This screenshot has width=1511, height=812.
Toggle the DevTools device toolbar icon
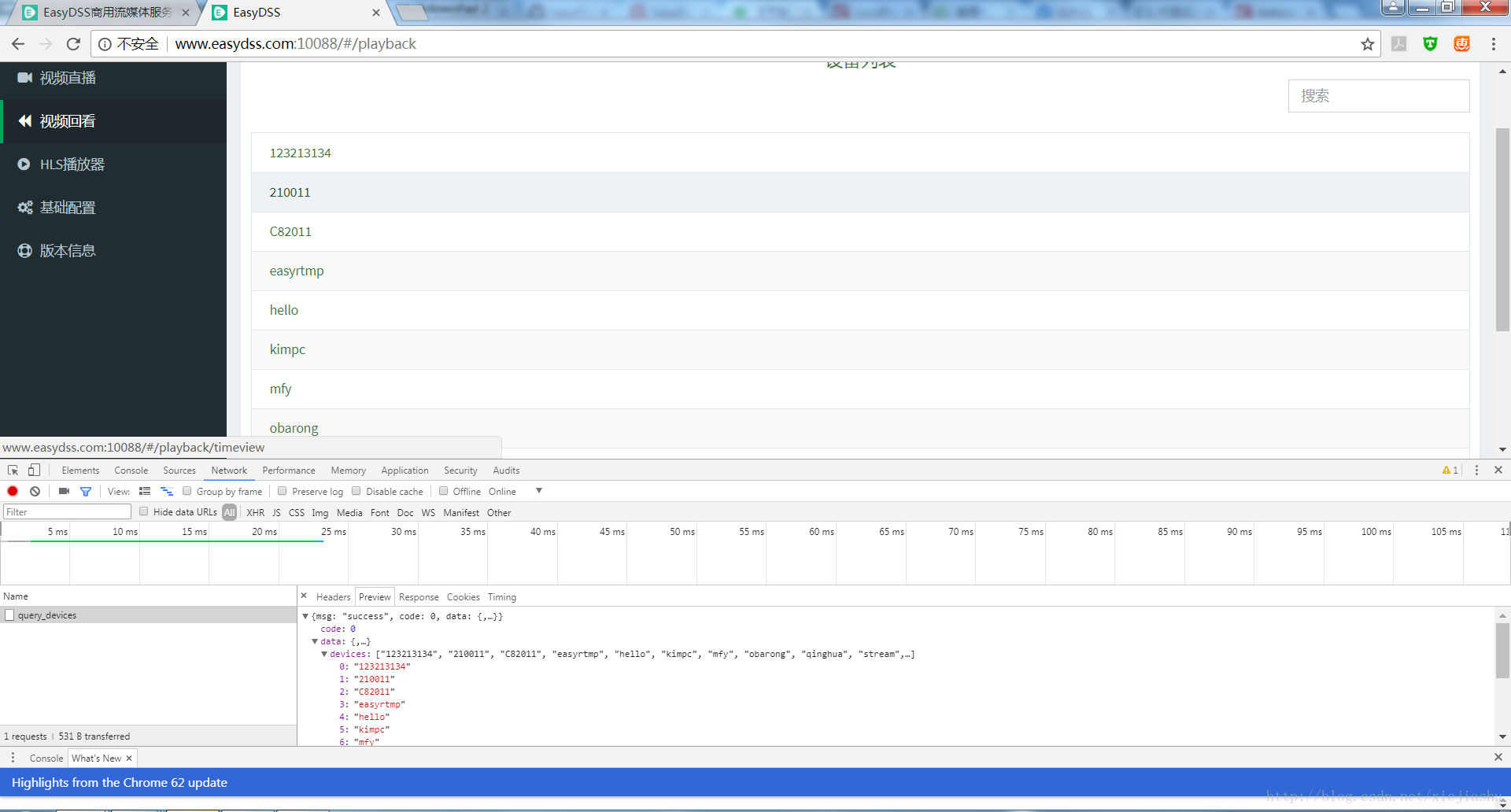34,471
